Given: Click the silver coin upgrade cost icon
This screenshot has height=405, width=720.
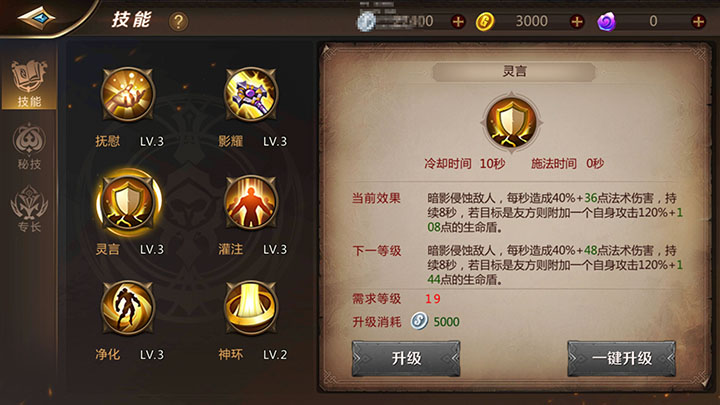Looking at the screenshot, I should (419, 321).
